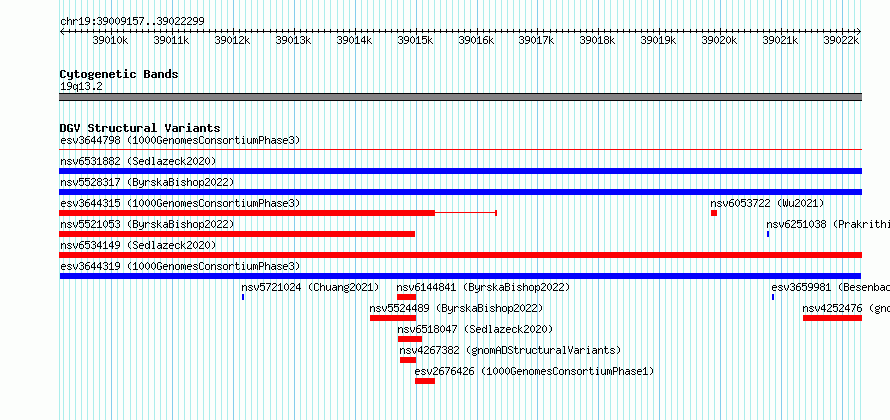Click the nsv5721024 (Chuang2021) label

[x=310, y=288]
